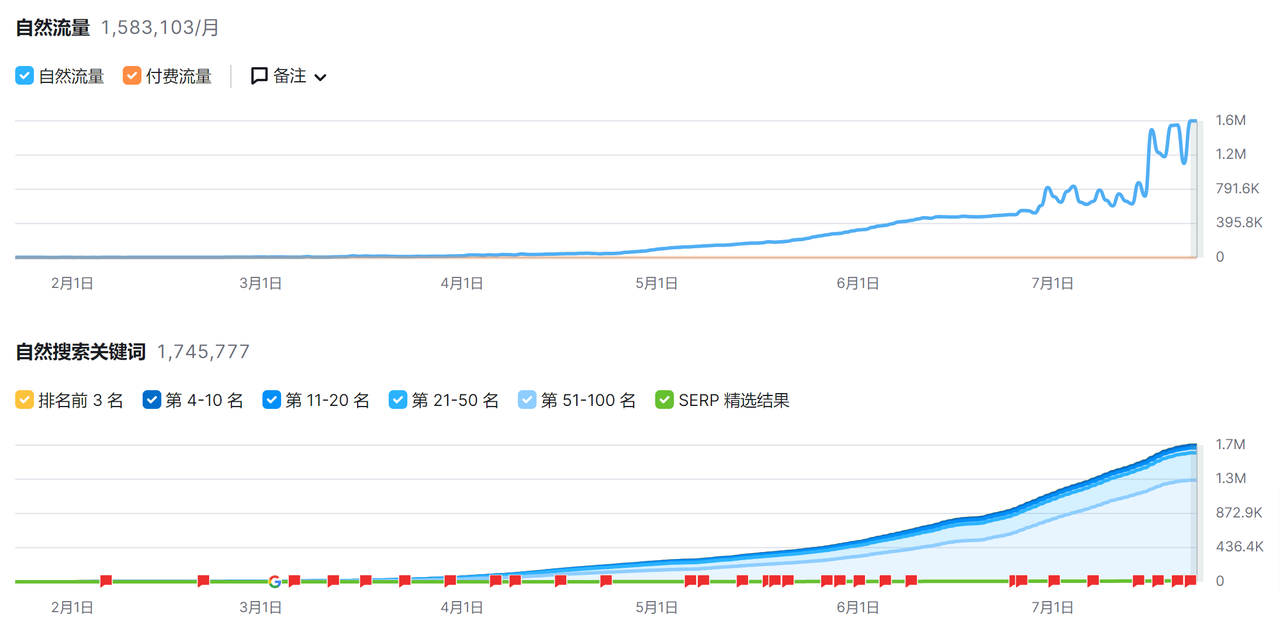The width and height of the screenshot is (1280, 625).
Task: Open red flag immediately right of Google marker
Action: [294, 581]
